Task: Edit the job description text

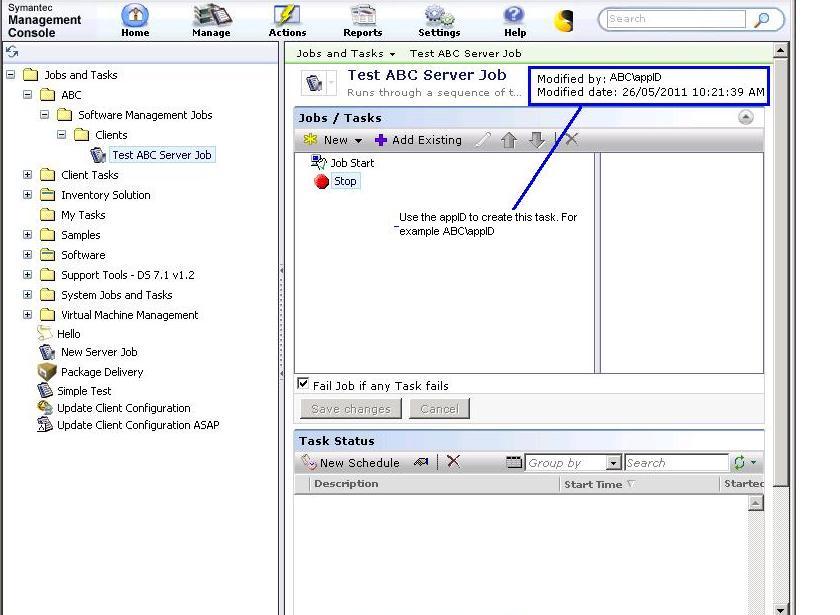Action: pyautogui.click(x=434, y=92)
